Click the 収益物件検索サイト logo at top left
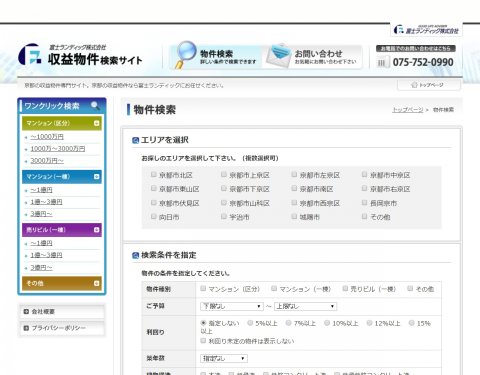The image size is (480, 375). (81, 55)
